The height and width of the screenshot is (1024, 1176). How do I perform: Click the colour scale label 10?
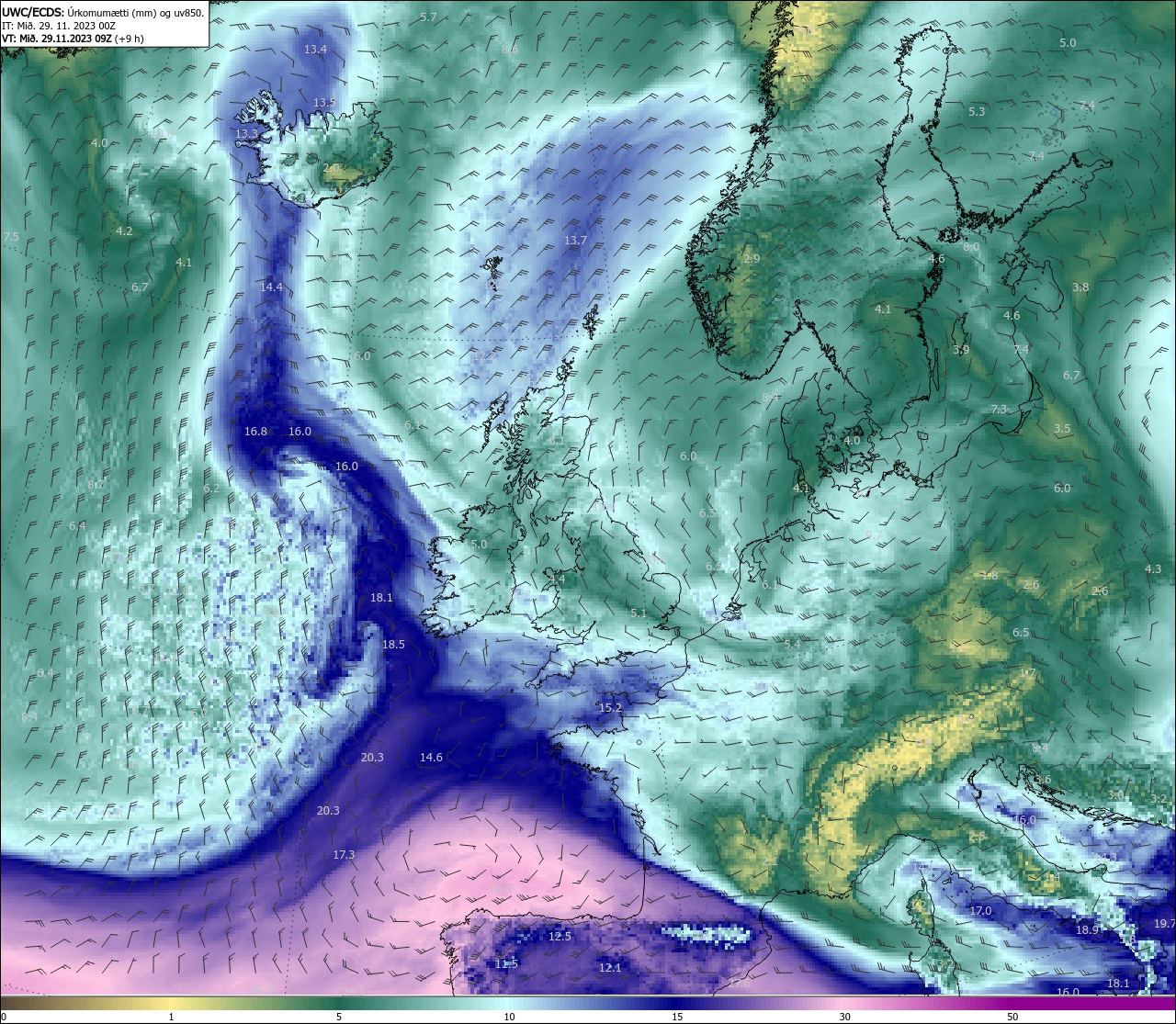(x=509, y=1017)
